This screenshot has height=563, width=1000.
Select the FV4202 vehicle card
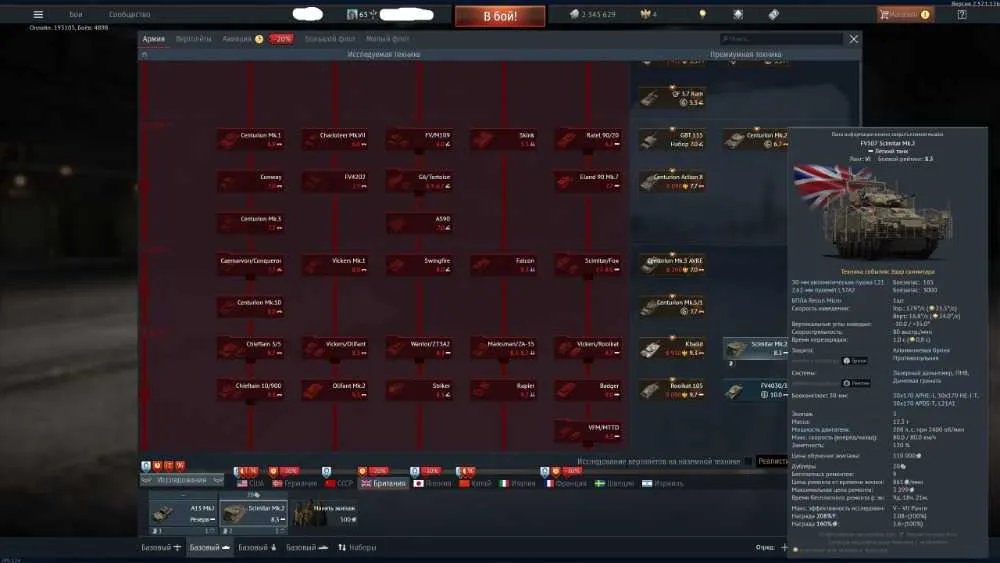point(335,181)
